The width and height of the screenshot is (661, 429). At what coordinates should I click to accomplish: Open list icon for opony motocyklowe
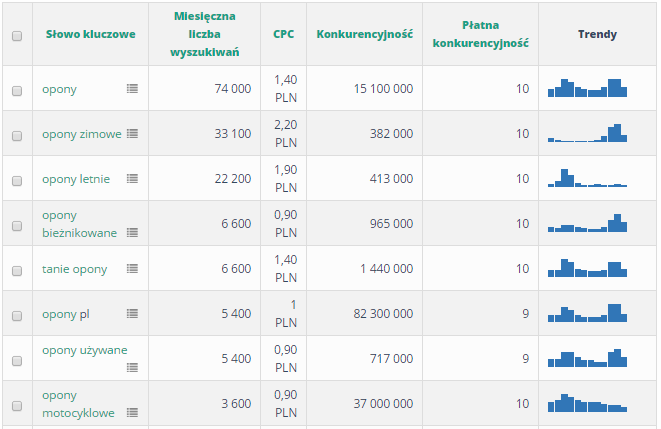pos(132,412)
